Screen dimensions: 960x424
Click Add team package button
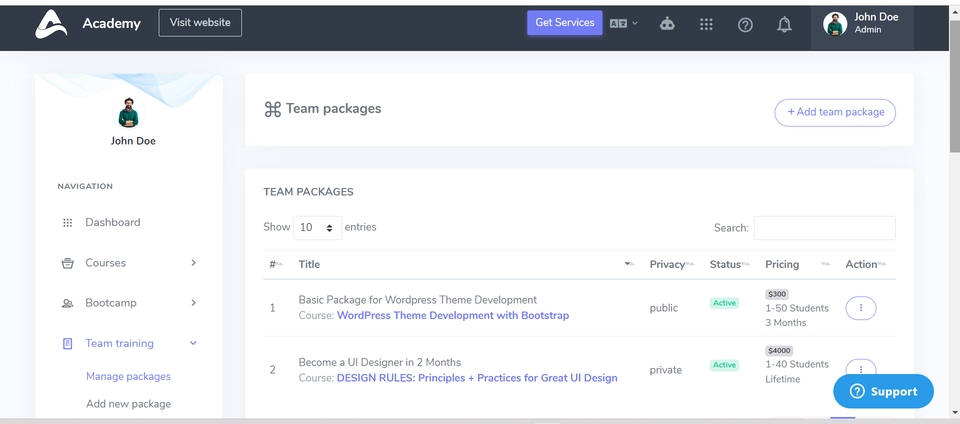835,113
